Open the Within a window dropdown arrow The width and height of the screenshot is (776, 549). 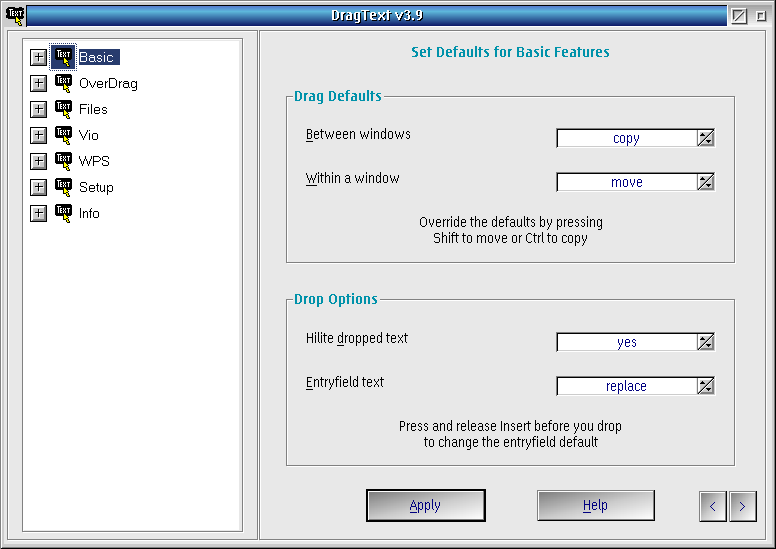(705, 182)
